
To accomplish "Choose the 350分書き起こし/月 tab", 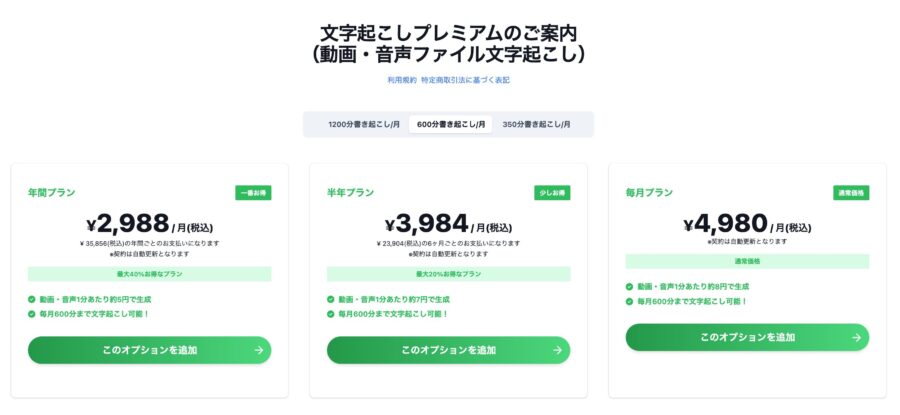I will [537, 125].
